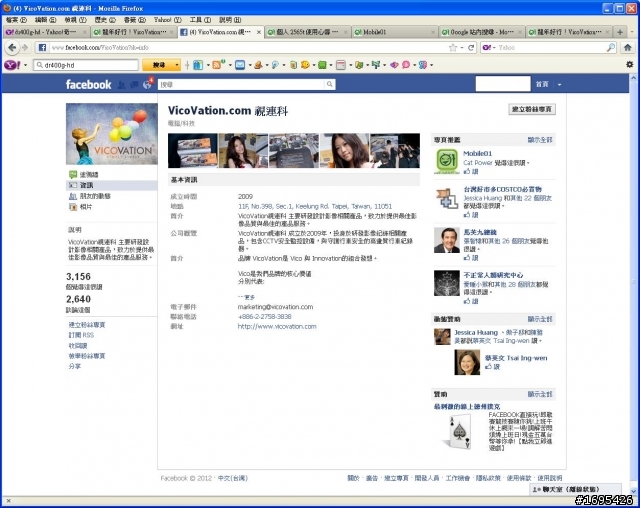Viewport: 640px width, 508px height.
Task: Click the Facebook logo
Action: (x=89, y=84)
